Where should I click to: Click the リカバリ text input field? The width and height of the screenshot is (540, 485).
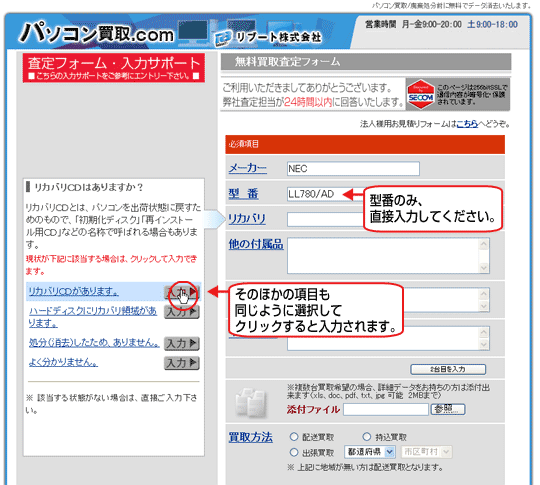pyautogui.click(x=325, y=219)
